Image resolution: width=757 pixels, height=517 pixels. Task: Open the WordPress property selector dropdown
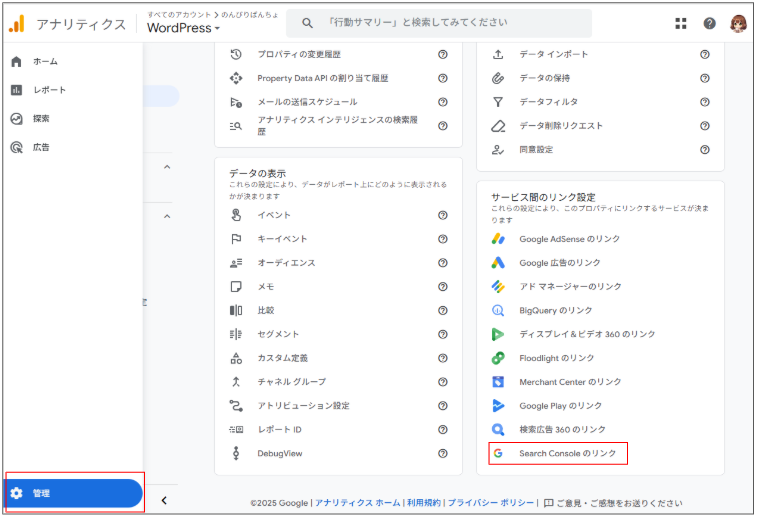pos(183,28)
